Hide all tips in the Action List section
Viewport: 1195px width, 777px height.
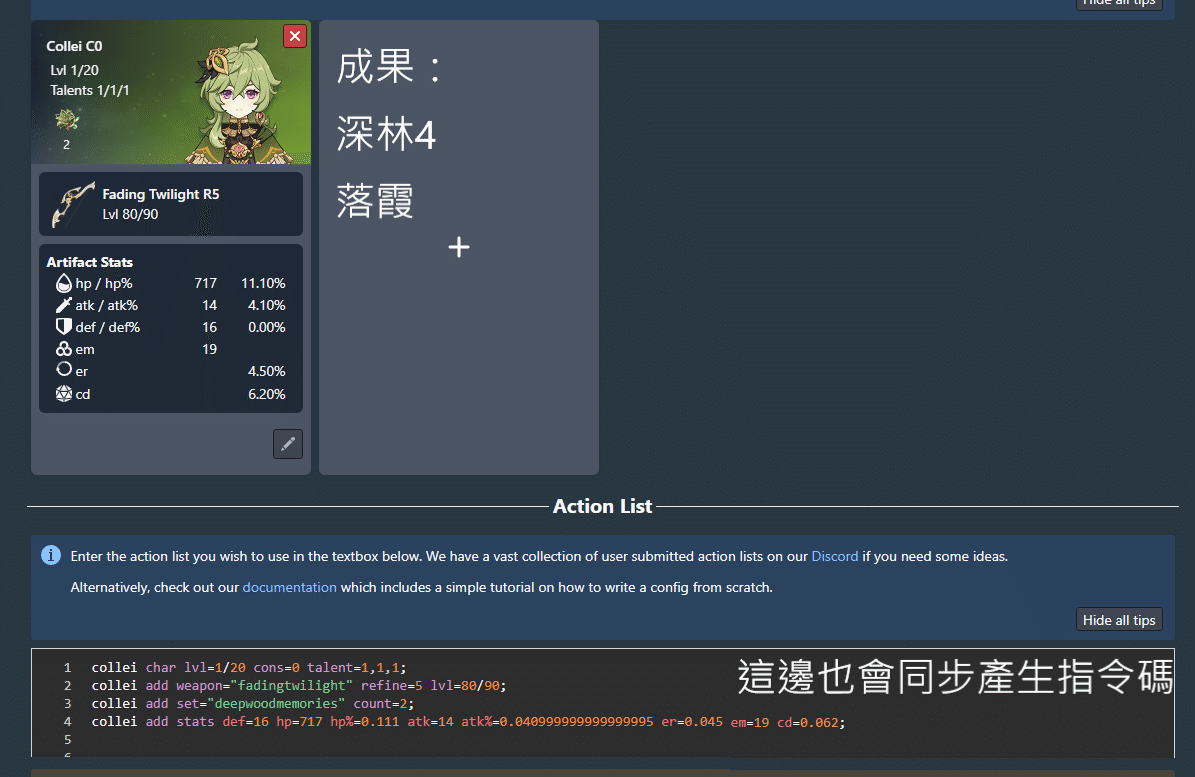(x=1119, y=620)
